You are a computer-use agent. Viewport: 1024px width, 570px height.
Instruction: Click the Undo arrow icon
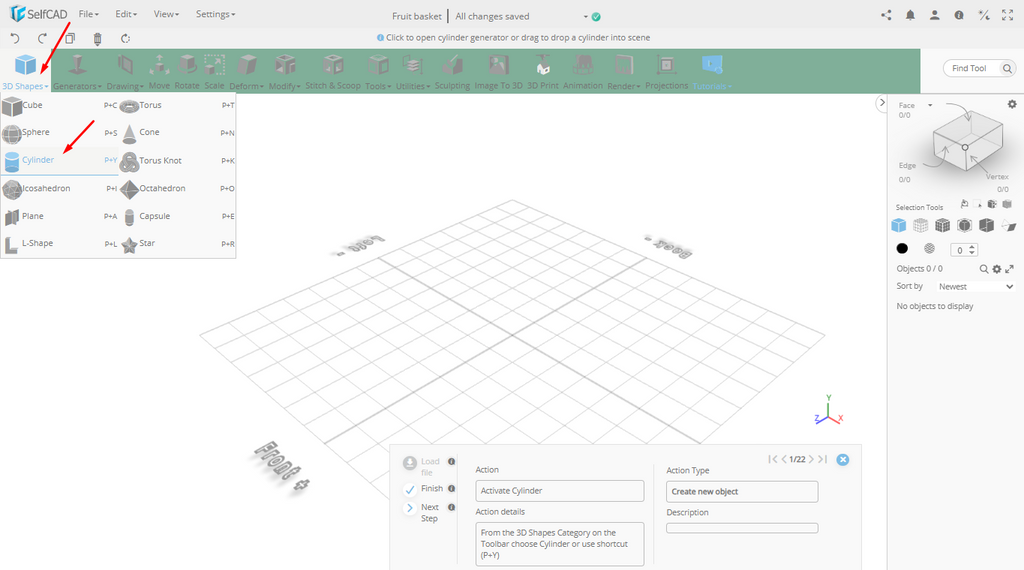pyautogui.click(x=15, y=38)
